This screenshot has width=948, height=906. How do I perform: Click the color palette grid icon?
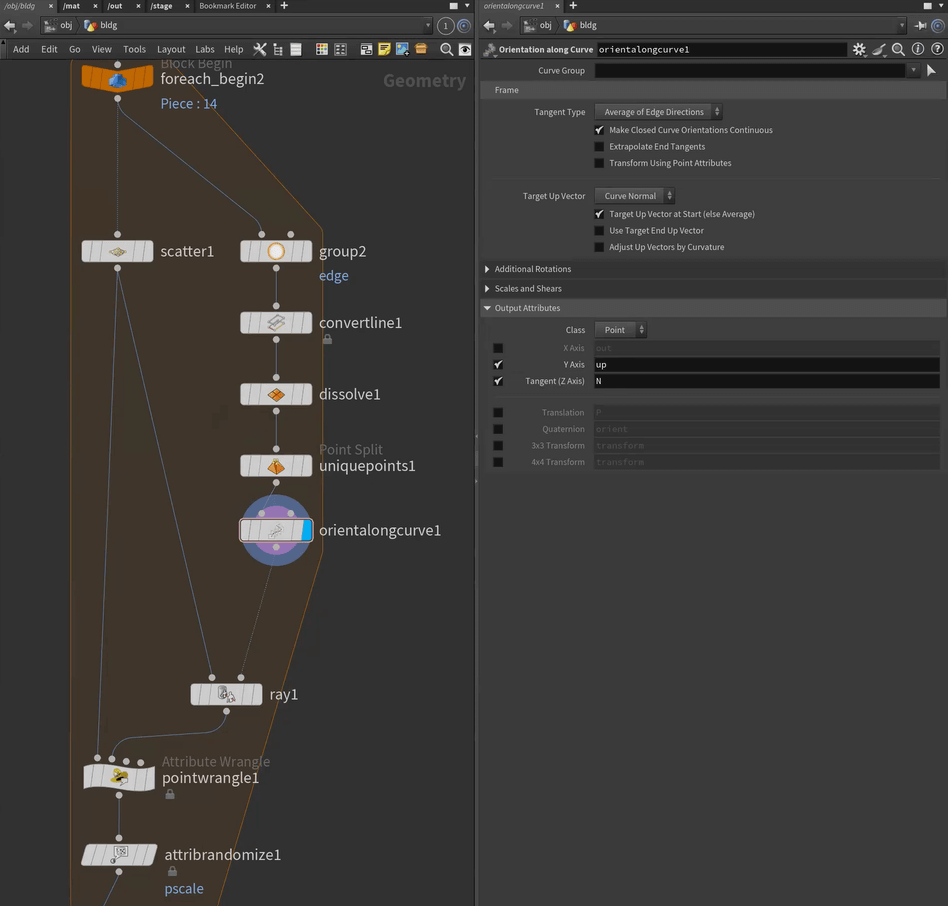tap(322, 49)
